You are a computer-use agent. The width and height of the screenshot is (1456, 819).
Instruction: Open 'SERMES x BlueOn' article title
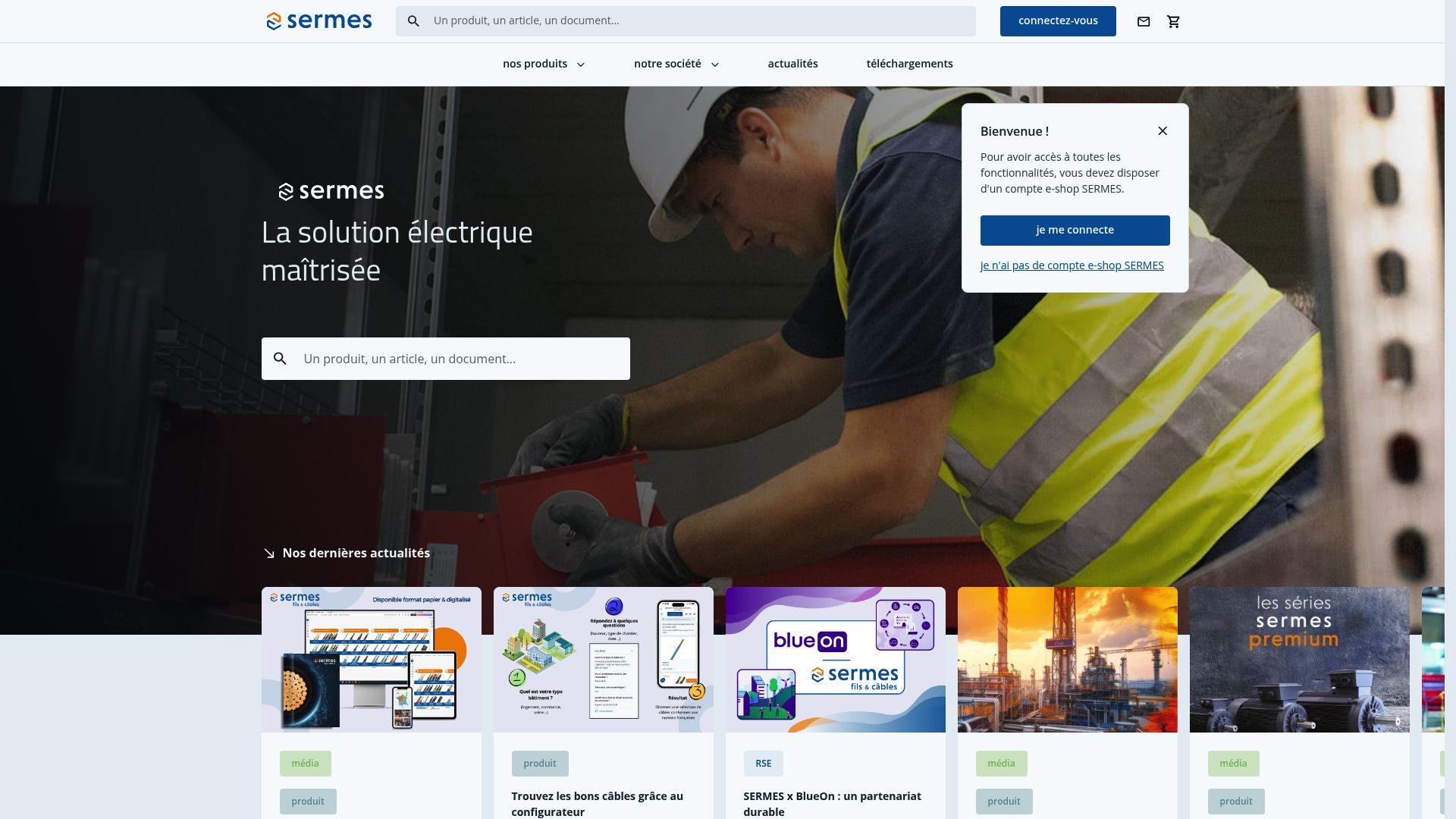pyautogui.click(x=833, y=804)
